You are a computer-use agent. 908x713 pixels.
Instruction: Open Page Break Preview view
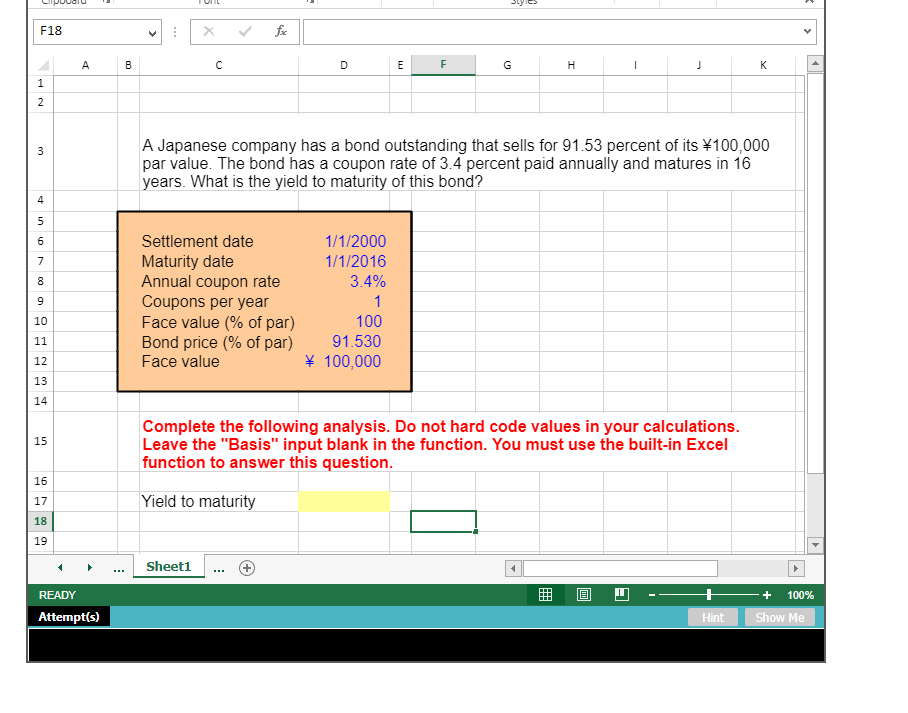click(621, 594)
